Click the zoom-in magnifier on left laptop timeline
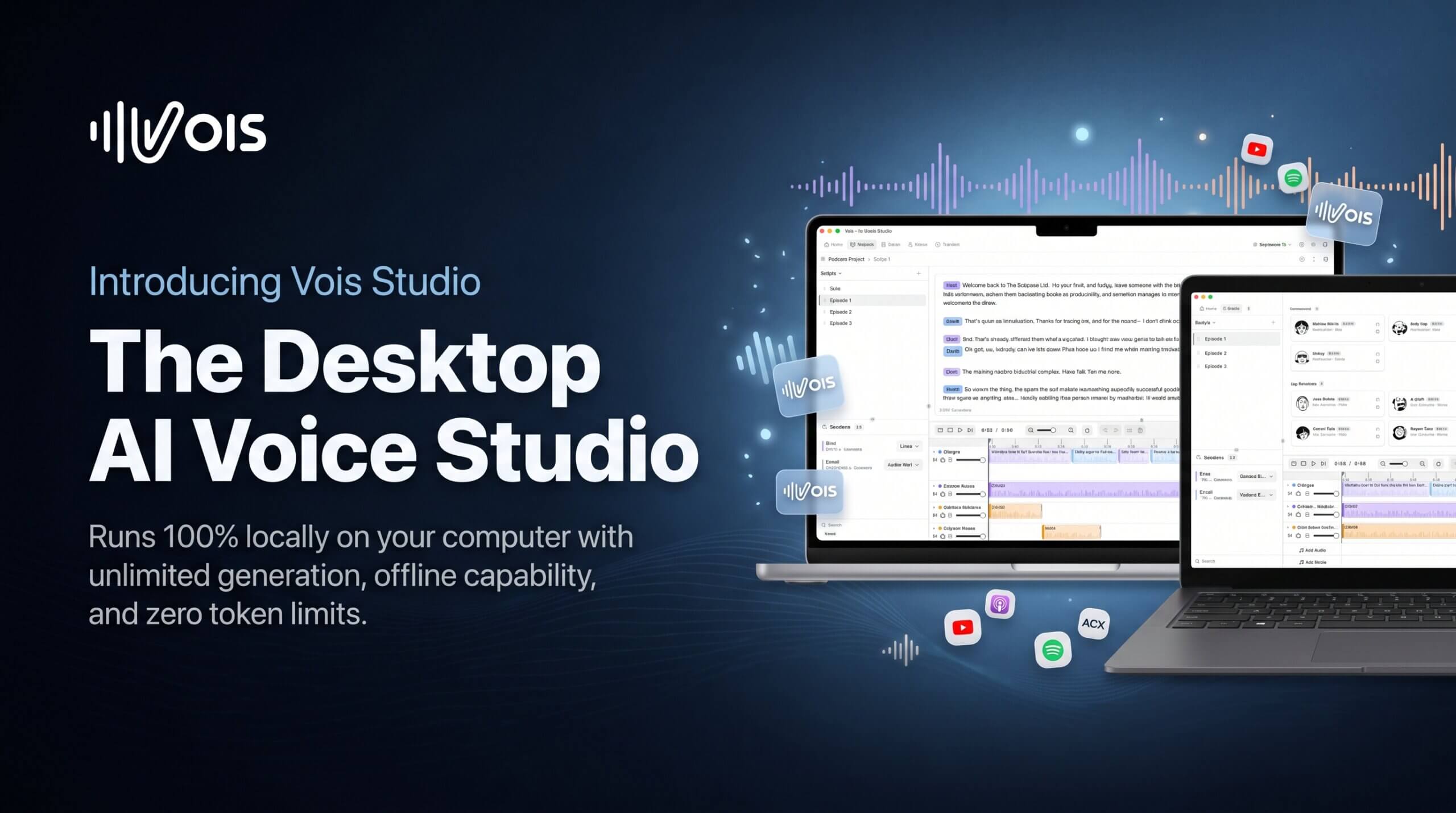 tap(1071, 430)
